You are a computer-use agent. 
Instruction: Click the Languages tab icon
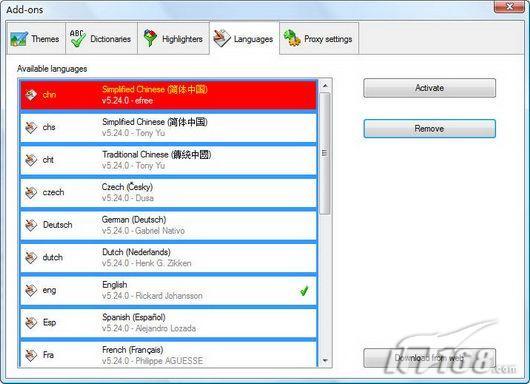(222, 39)
